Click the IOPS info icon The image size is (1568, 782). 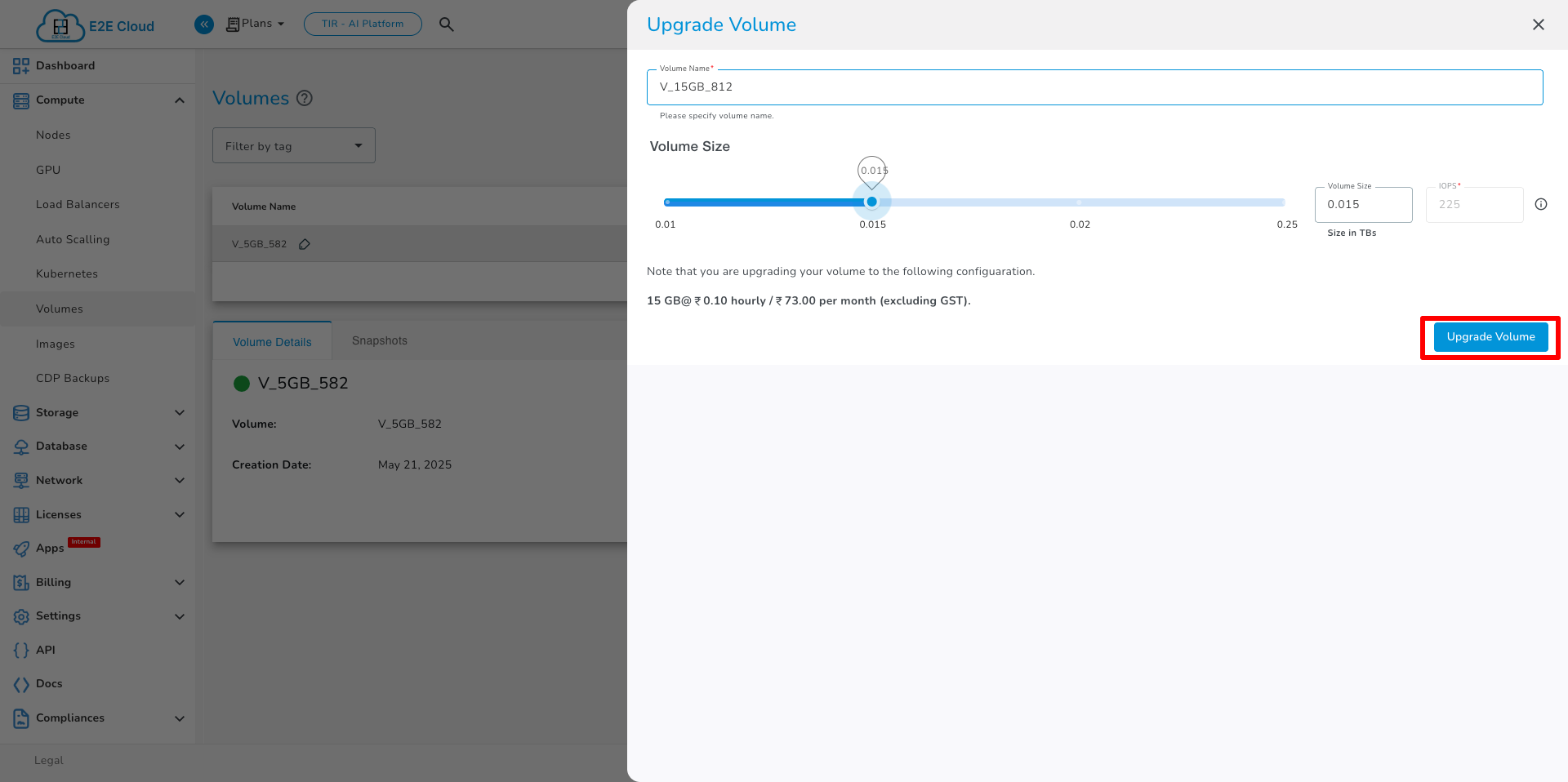[1540, 204]
